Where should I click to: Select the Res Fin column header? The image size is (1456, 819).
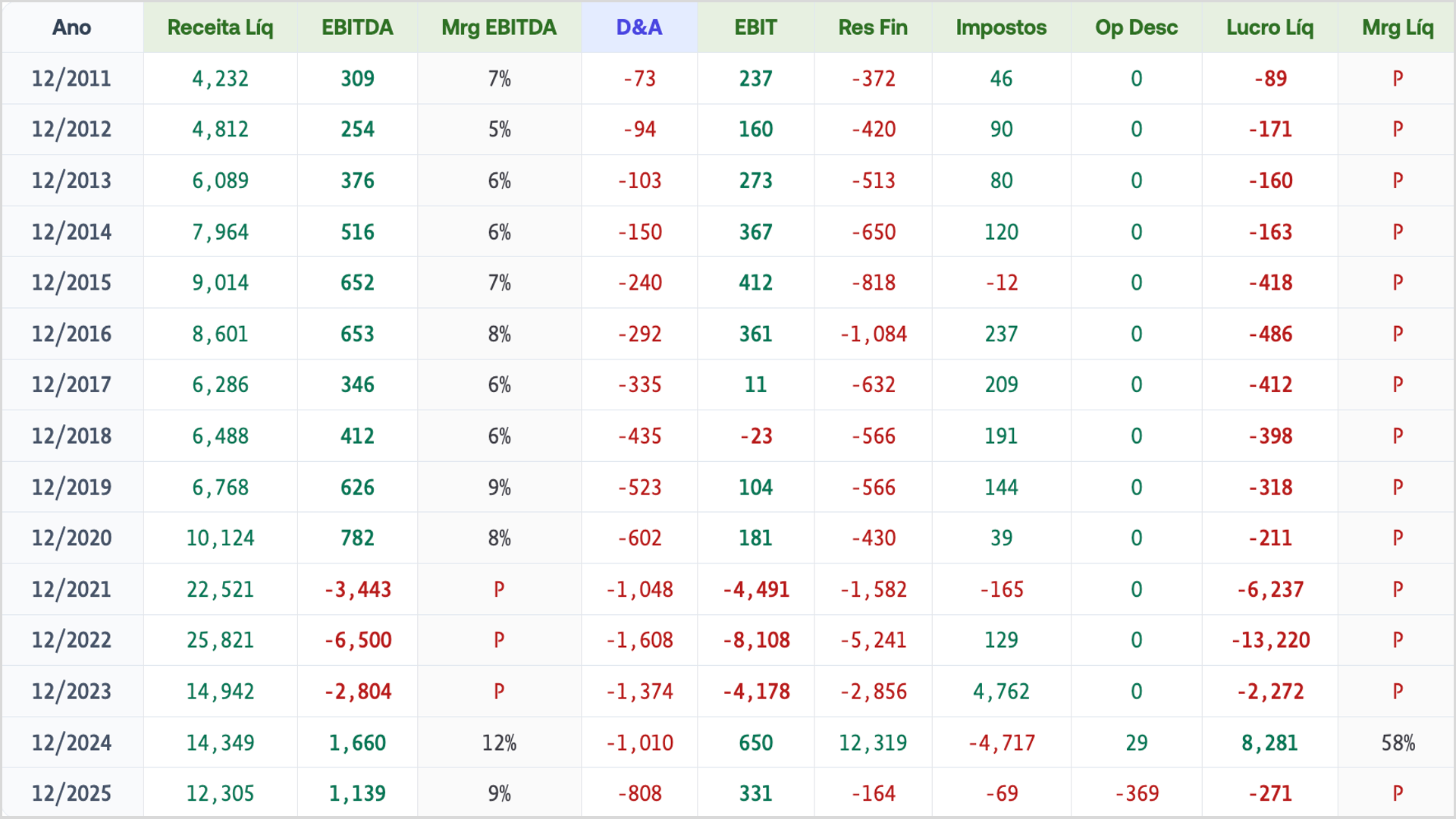(873, 27)
